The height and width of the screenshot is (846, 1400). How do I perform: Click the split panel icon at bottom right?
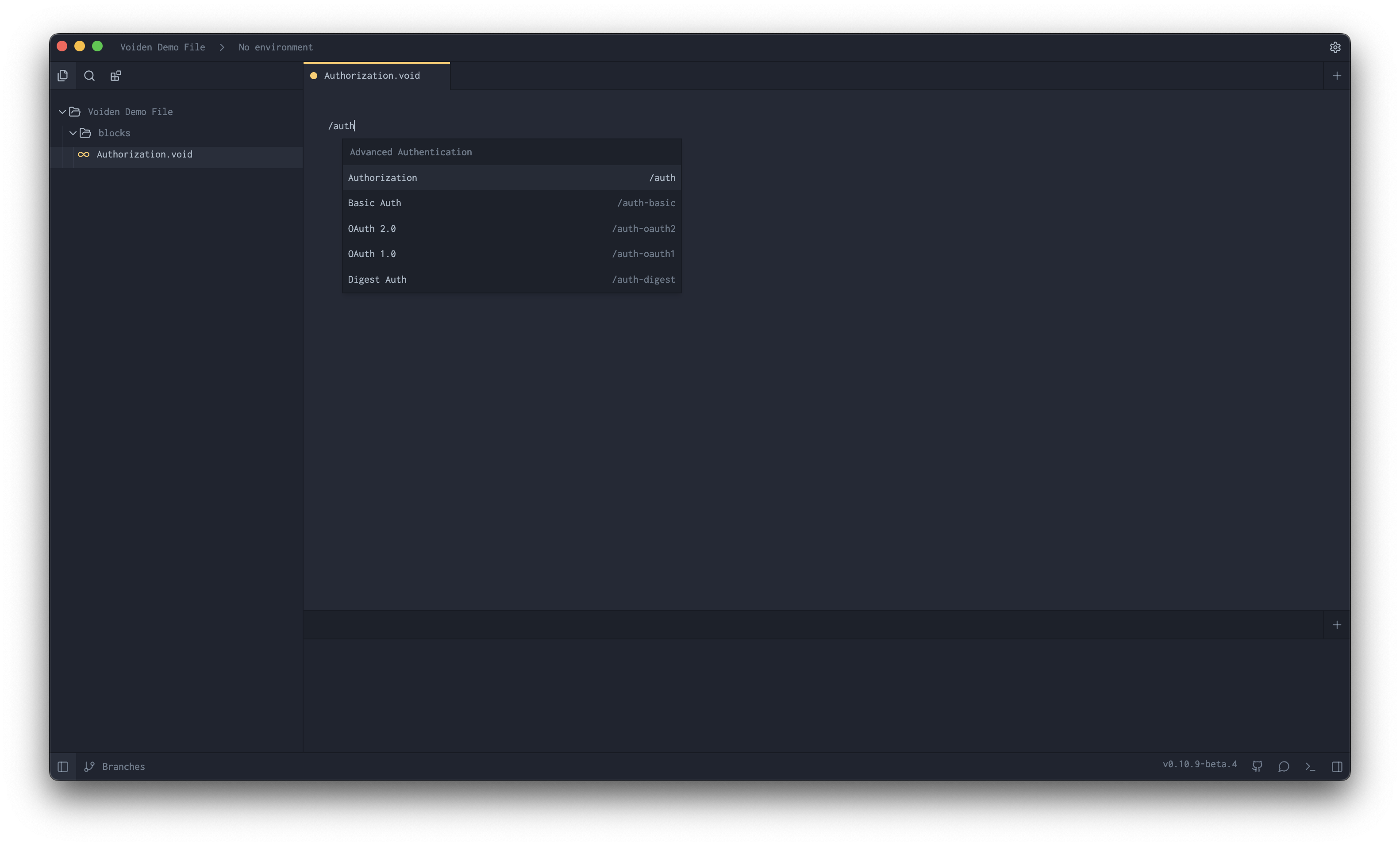(x=1337, y=766)
